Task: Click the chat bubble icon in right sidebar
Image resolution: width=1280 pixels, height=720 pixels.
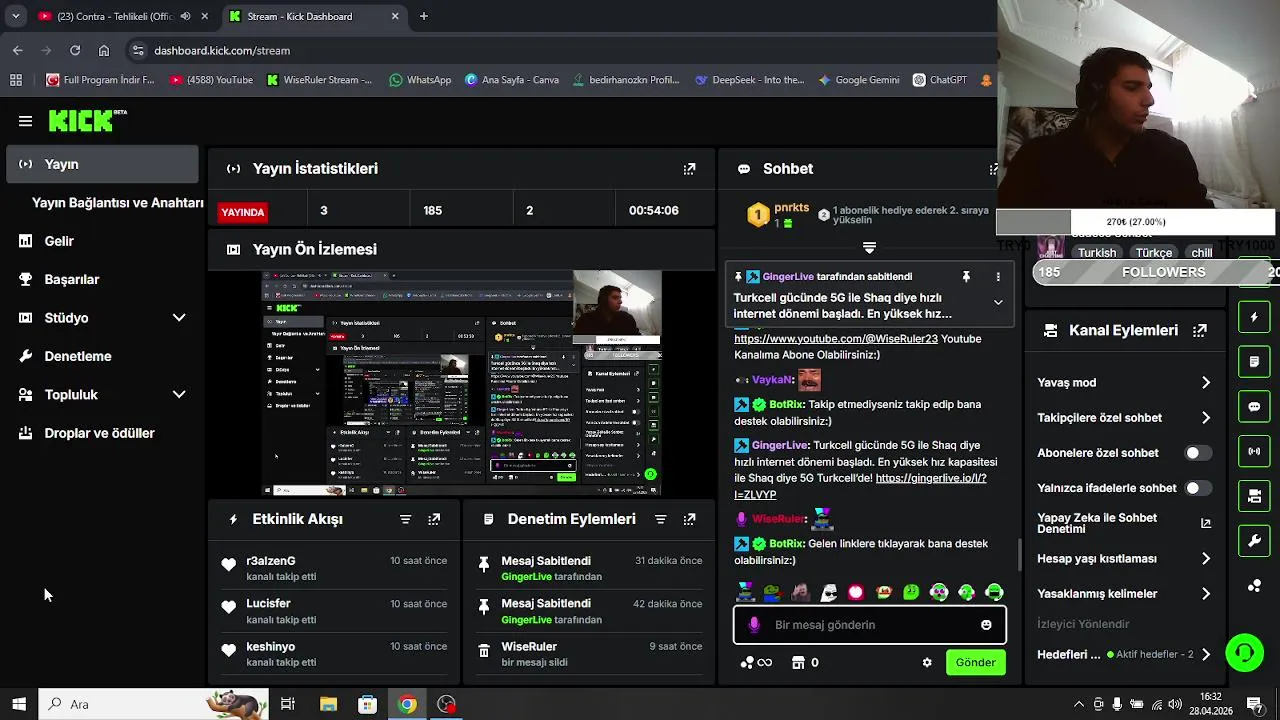Action: (1254, 407)
